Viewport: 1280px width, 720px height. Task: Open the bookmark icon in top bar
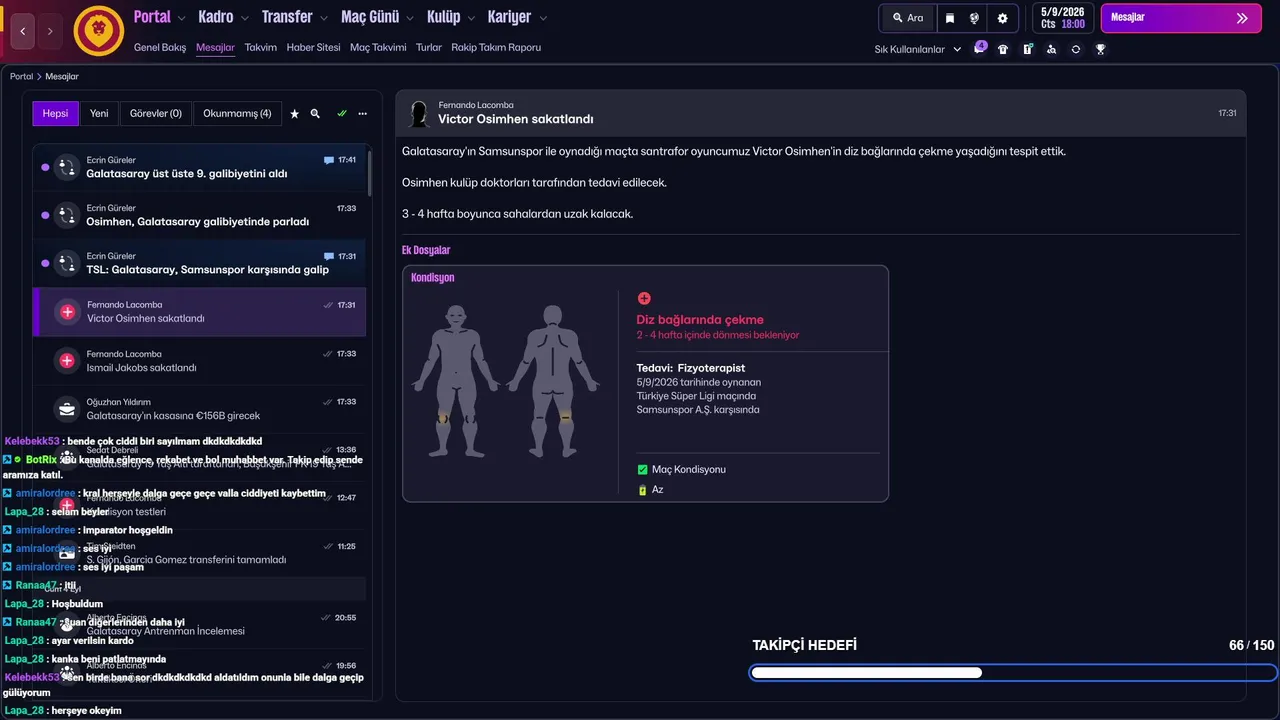pyautogui.click(x=950, y=18)
